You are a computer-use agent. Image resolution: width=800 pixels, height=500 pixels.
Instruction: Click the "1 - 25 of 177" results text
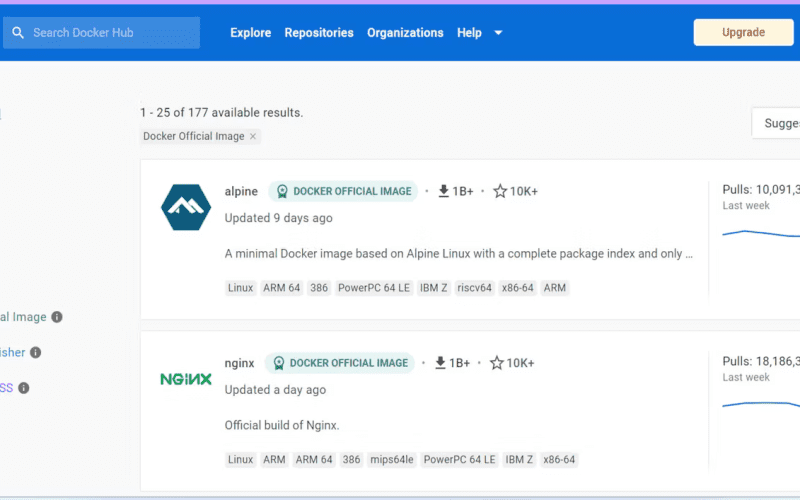221,113
